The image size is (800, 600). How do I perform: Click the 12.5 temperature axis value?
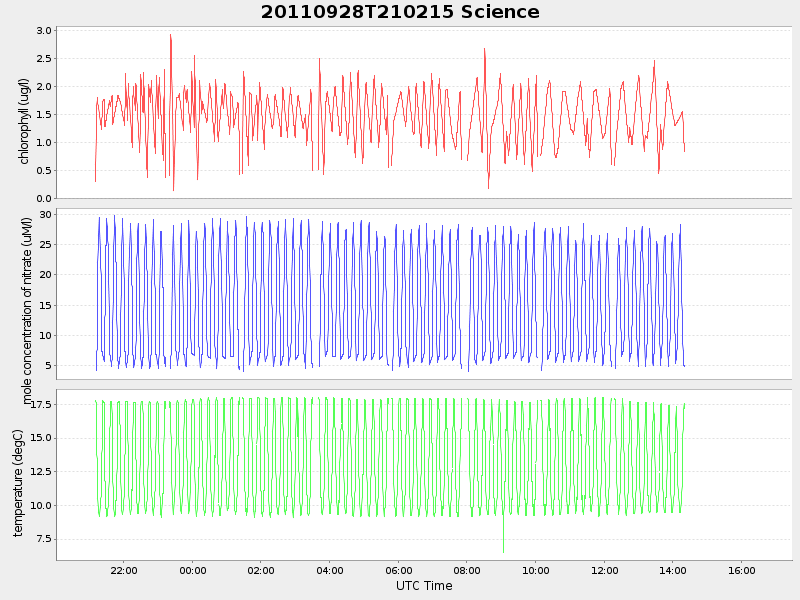point(41,471)
